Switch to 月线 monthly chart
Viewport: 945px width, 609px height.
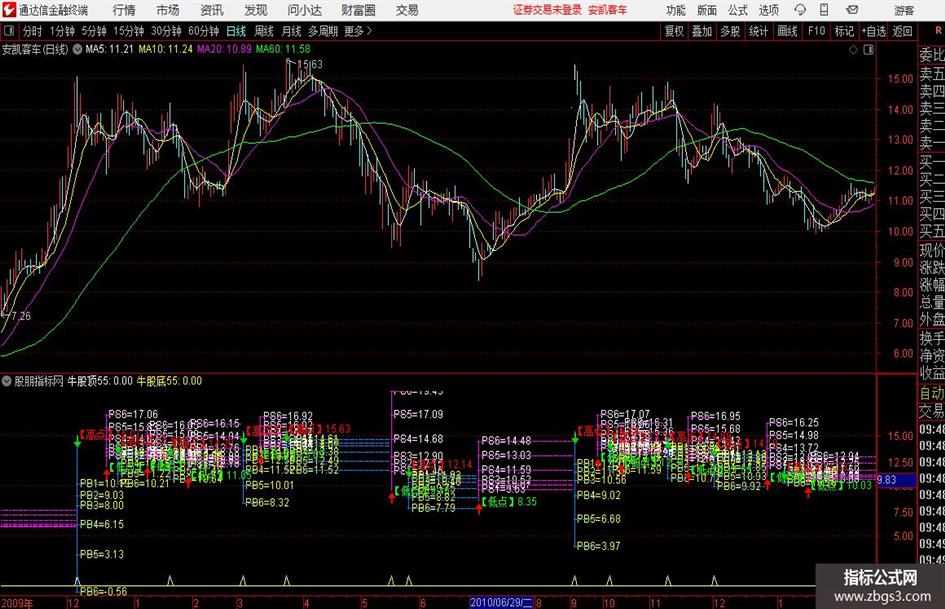tap(292, 31)
